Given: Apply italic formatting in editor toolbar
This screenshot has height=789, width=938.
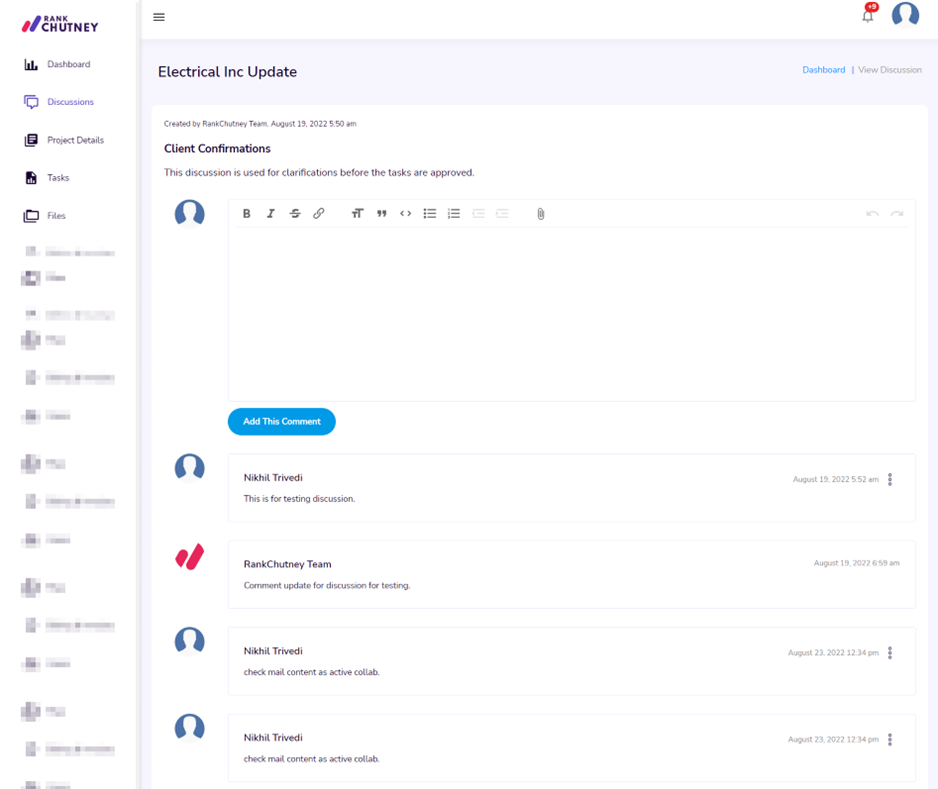Looking at the screenshot, I should (x=270, y=214).
